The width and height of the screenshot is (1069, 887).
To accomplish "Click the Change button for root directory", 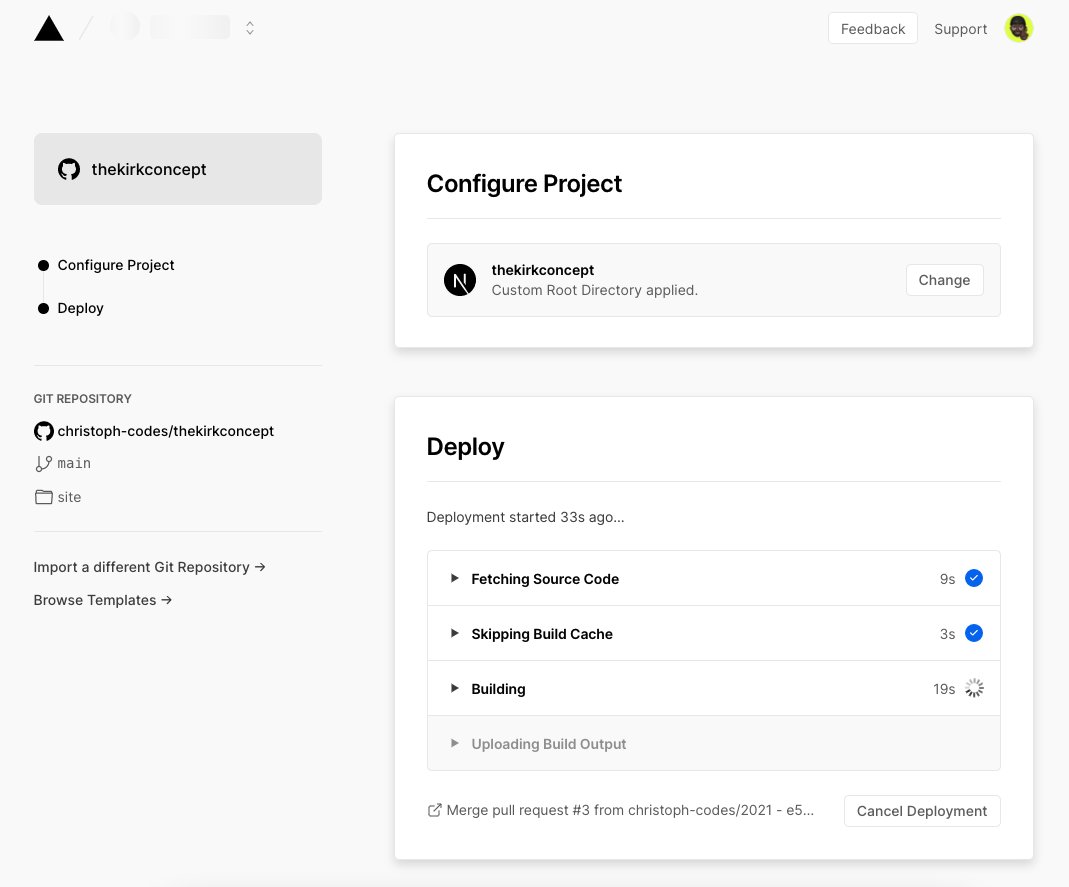I will pos(944,280).
